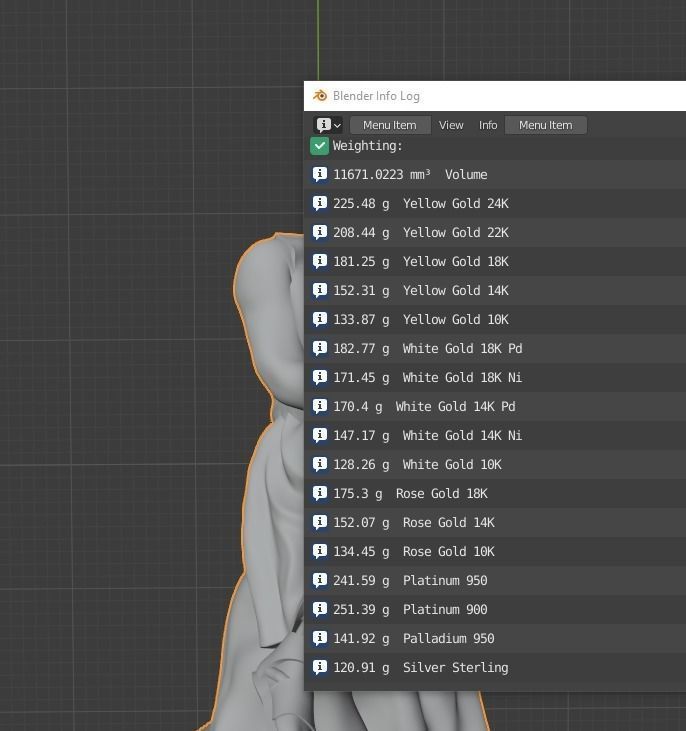Click the info icon for Platinum 900
The image size is (686, 731).
pos(319,609)
